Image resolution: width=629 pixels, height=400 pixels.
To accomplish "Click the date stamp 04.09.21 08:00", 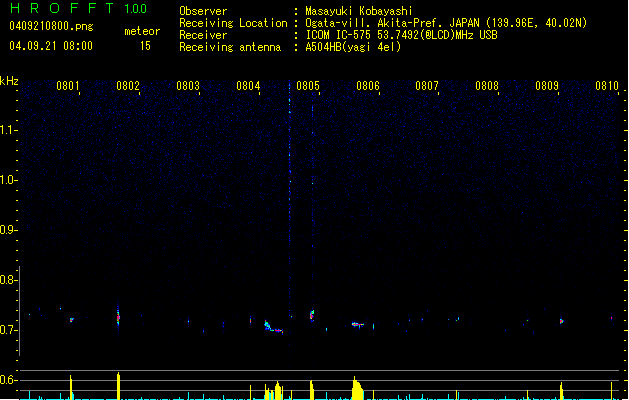I will [51, 46].
